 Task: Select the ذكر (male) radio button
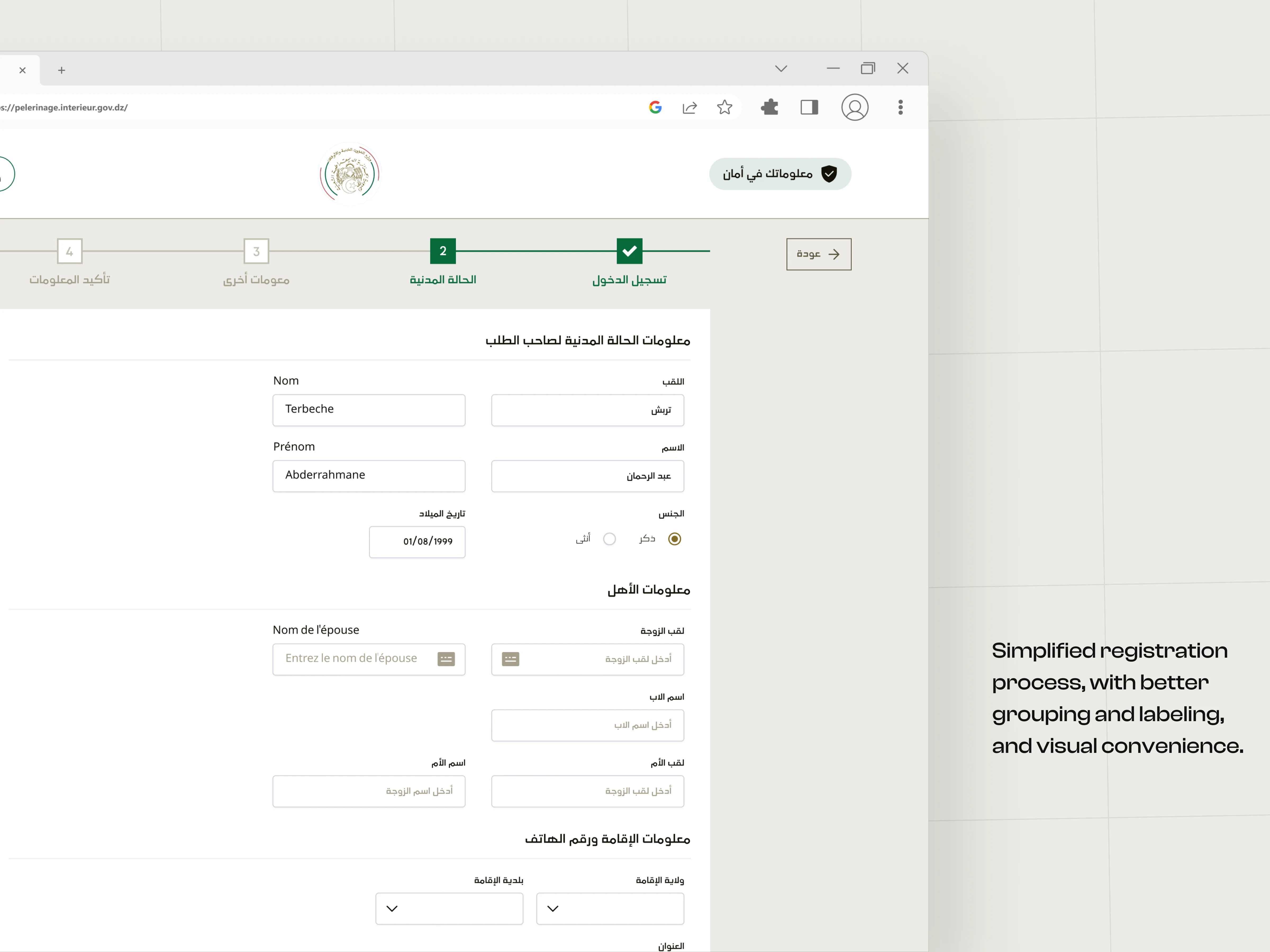click(x=675, y=539)
